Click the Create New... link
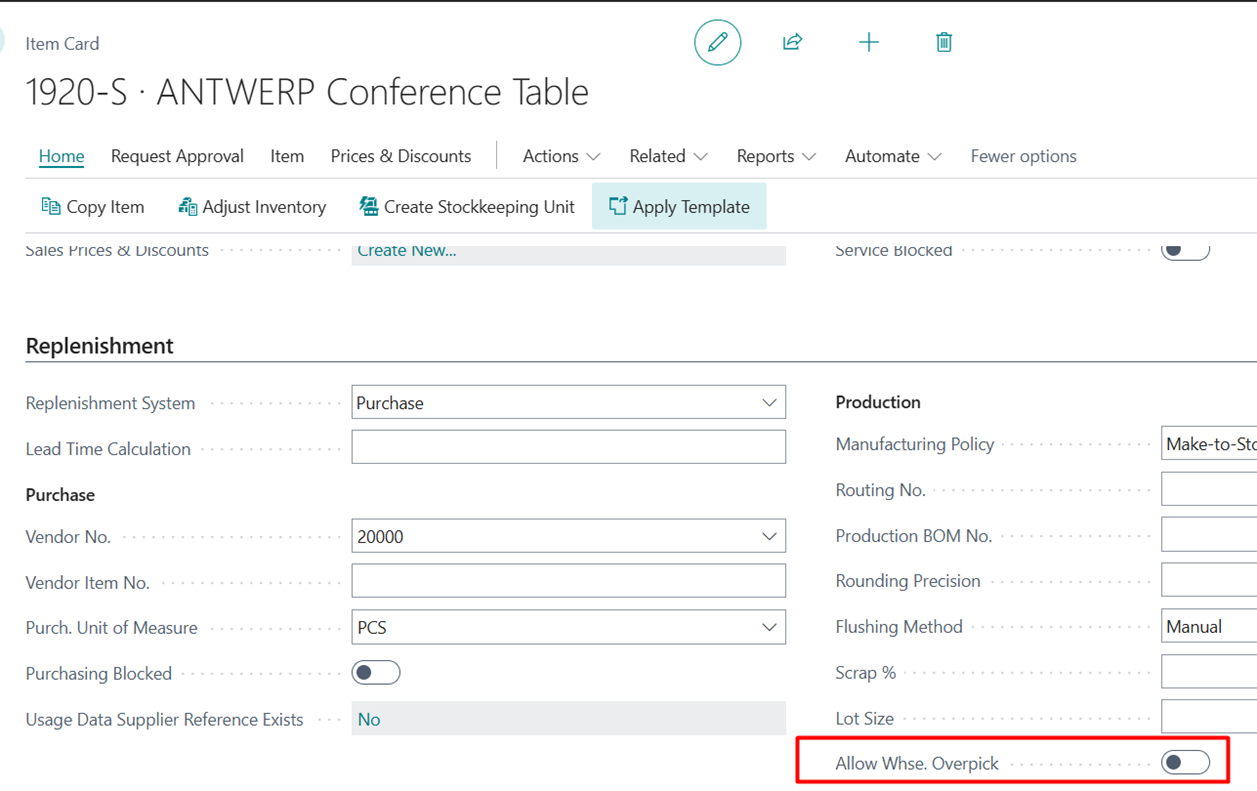Viewport: 1257px width, 791px height. point(407,250)
